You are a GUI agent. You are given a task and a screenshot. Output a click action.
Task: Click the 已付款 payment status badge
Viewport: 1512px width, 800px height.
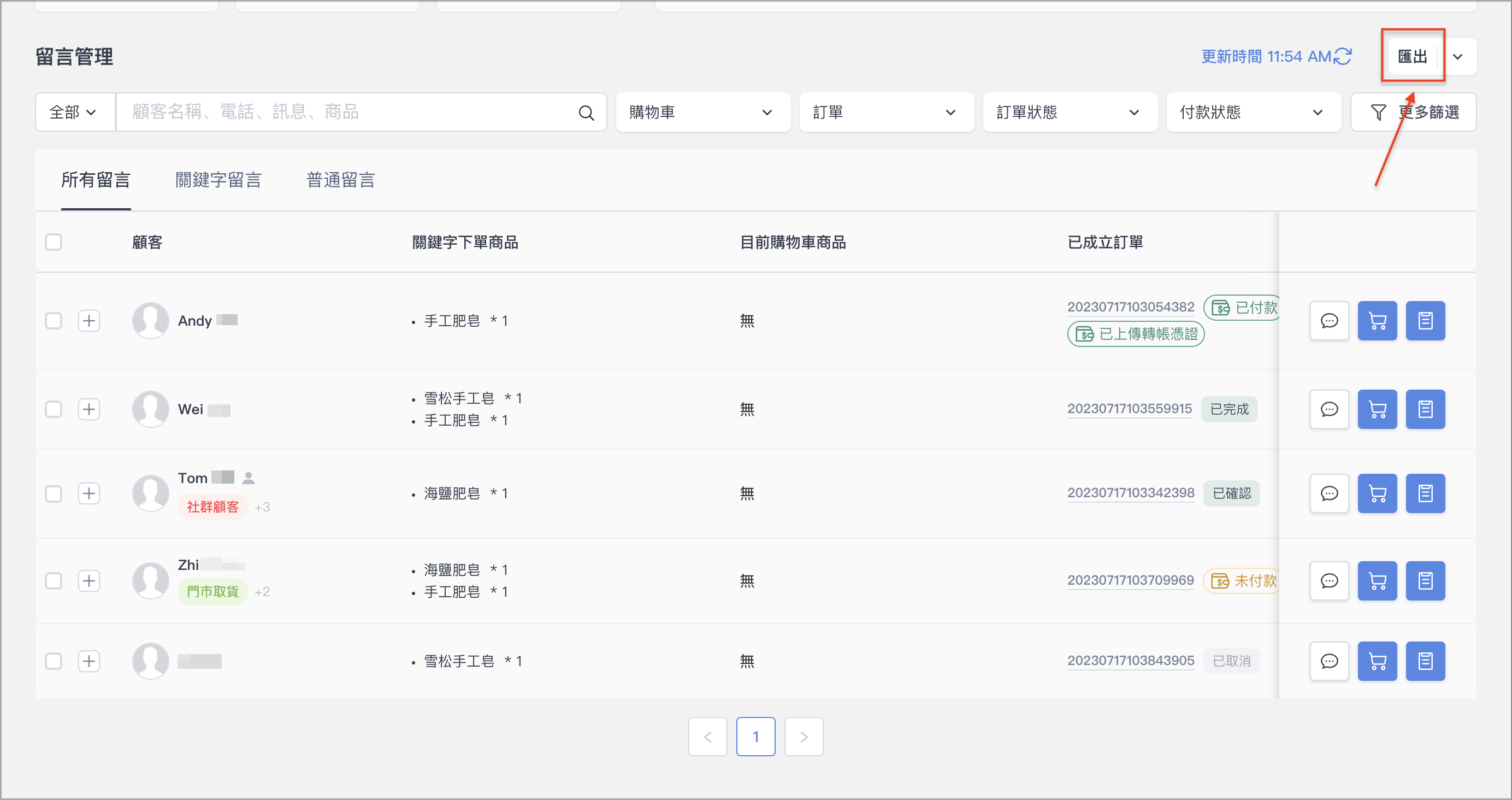click(1242, 307)
